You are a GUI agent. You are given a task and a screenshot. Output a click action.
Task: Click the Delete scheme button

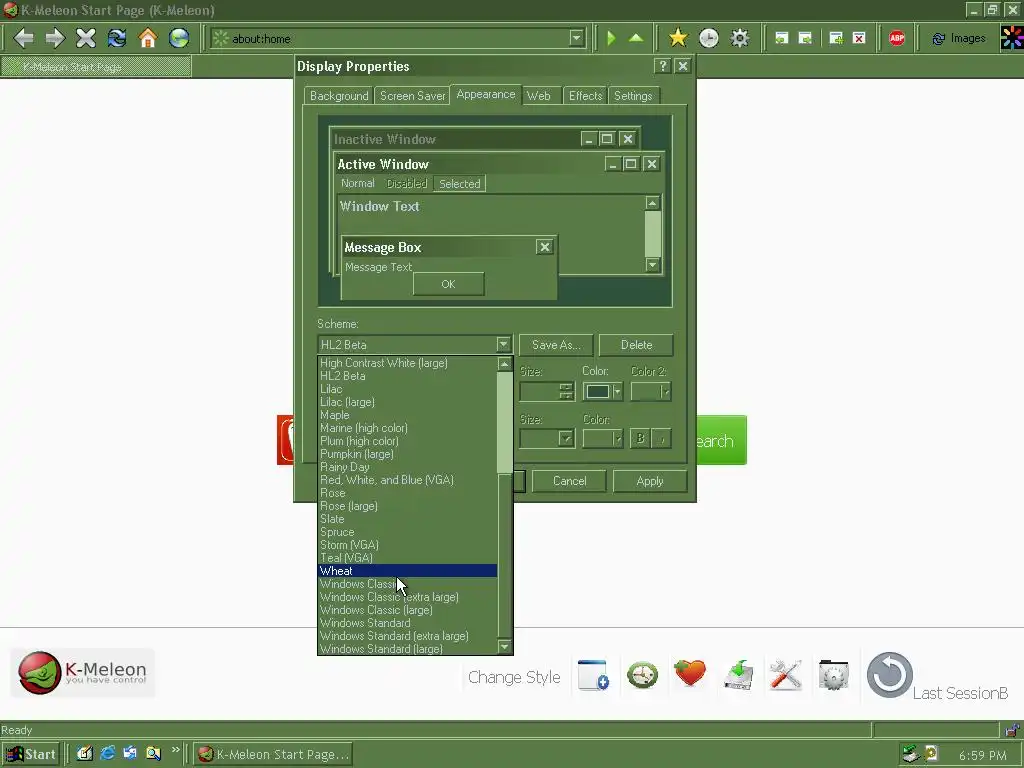[636, 345]
